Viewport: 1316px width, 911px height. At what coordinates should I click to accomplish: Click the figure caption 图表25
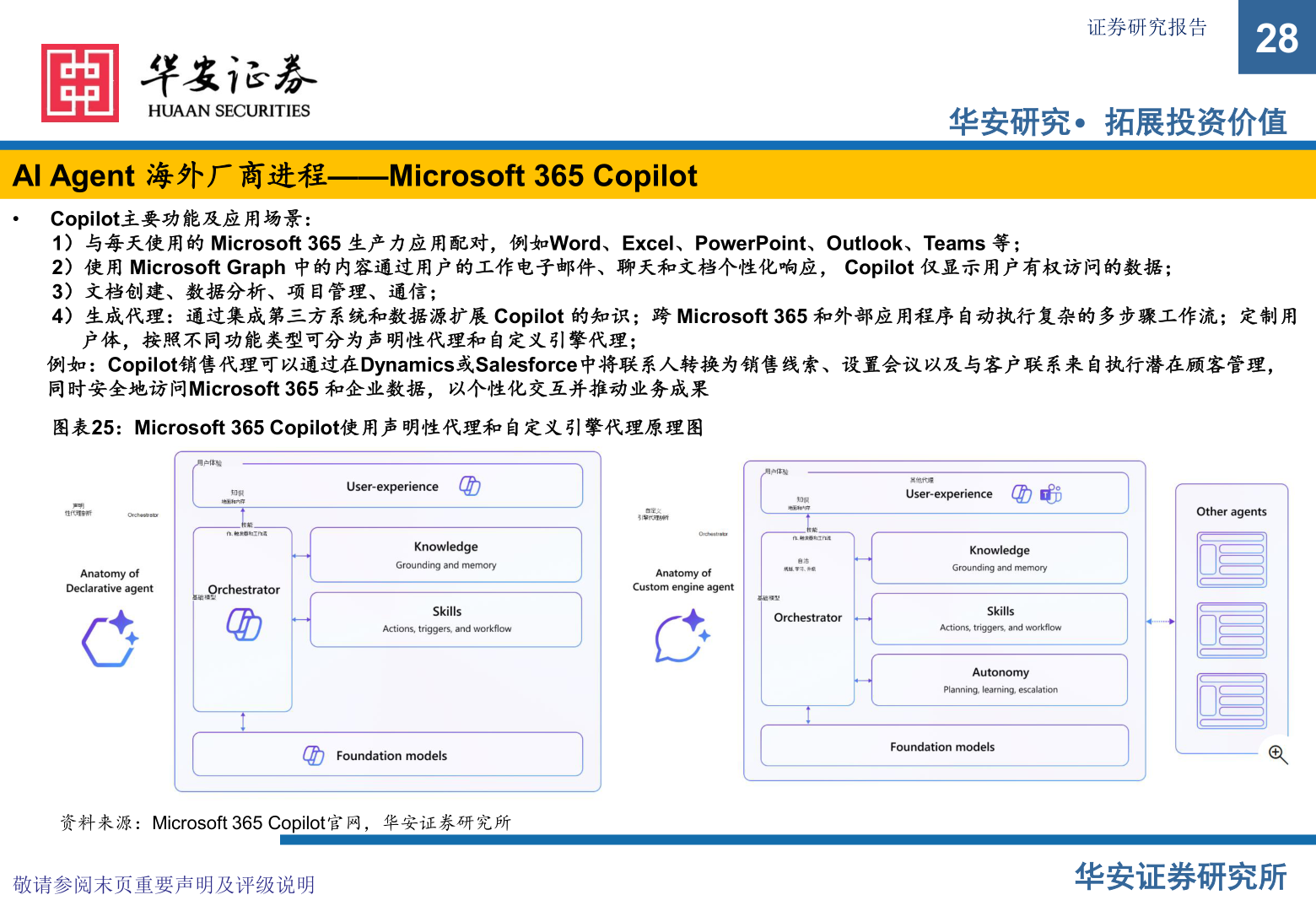(378, 428)
